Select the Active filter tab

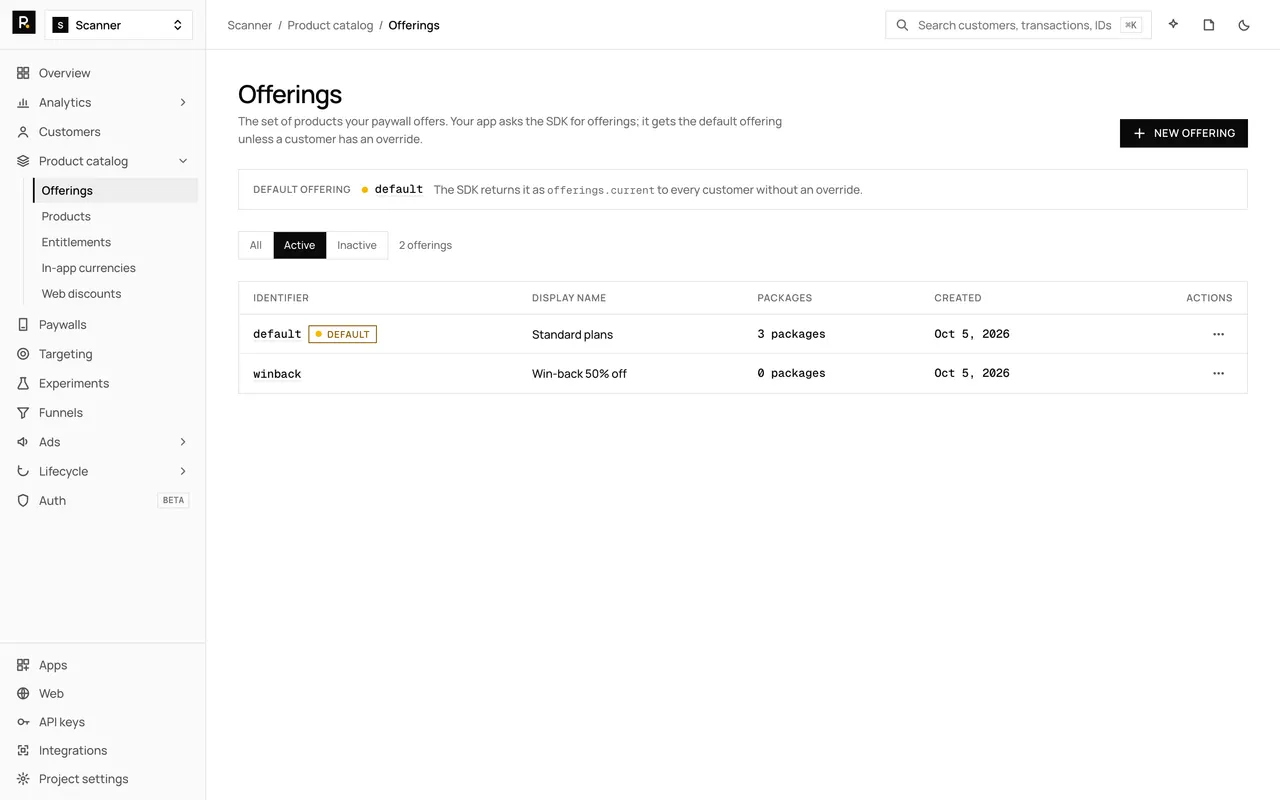(300, 245)
